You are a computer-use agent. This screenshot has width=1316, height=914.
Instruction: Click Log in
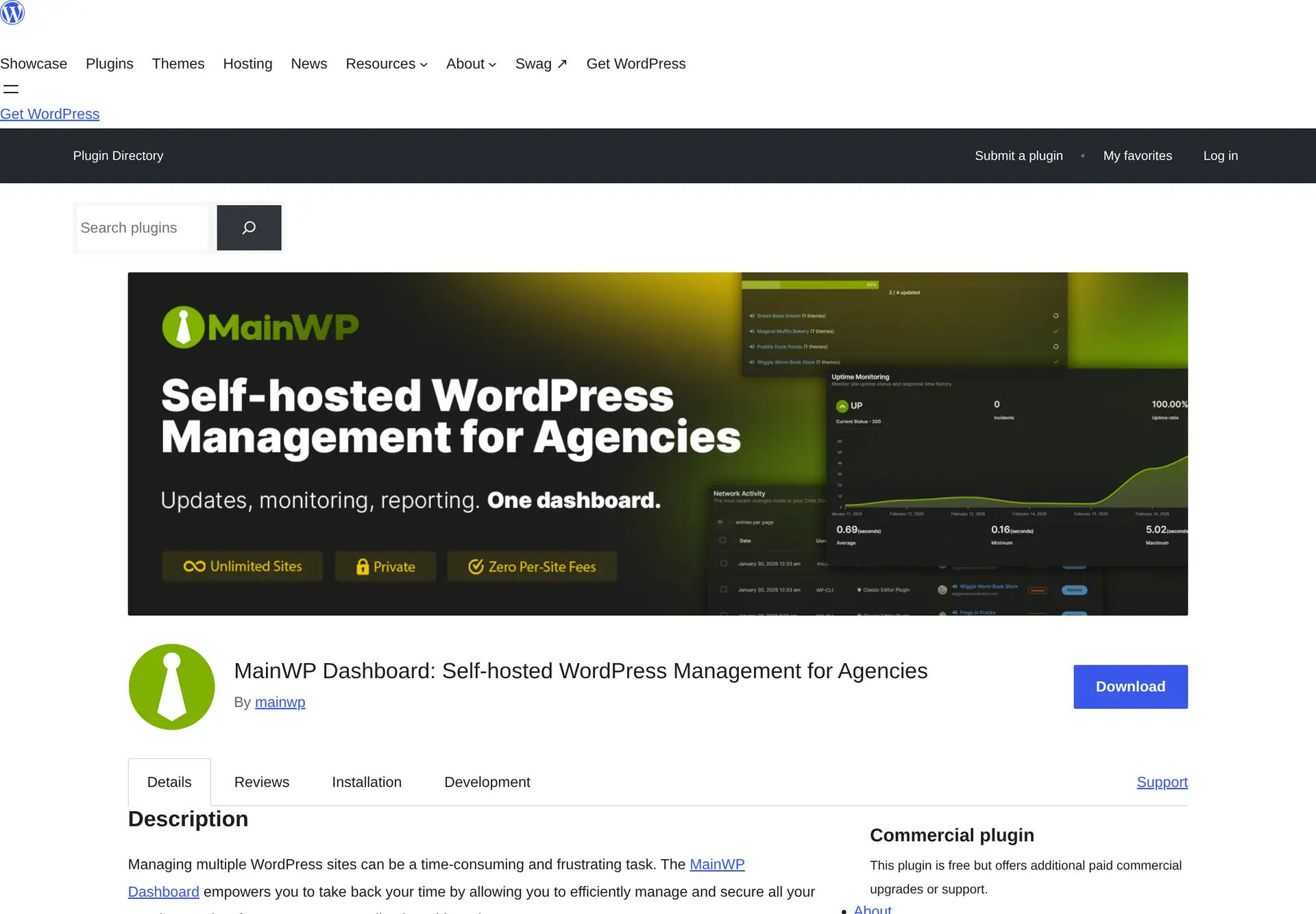1221,156
